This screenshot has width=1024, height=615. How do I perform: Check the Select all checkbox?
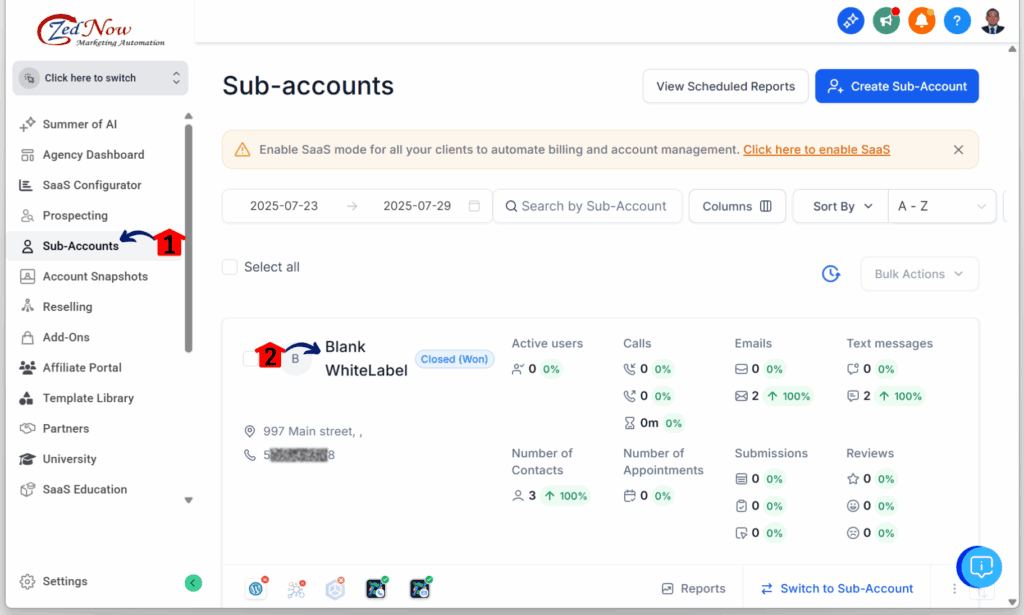click(230, 267)
